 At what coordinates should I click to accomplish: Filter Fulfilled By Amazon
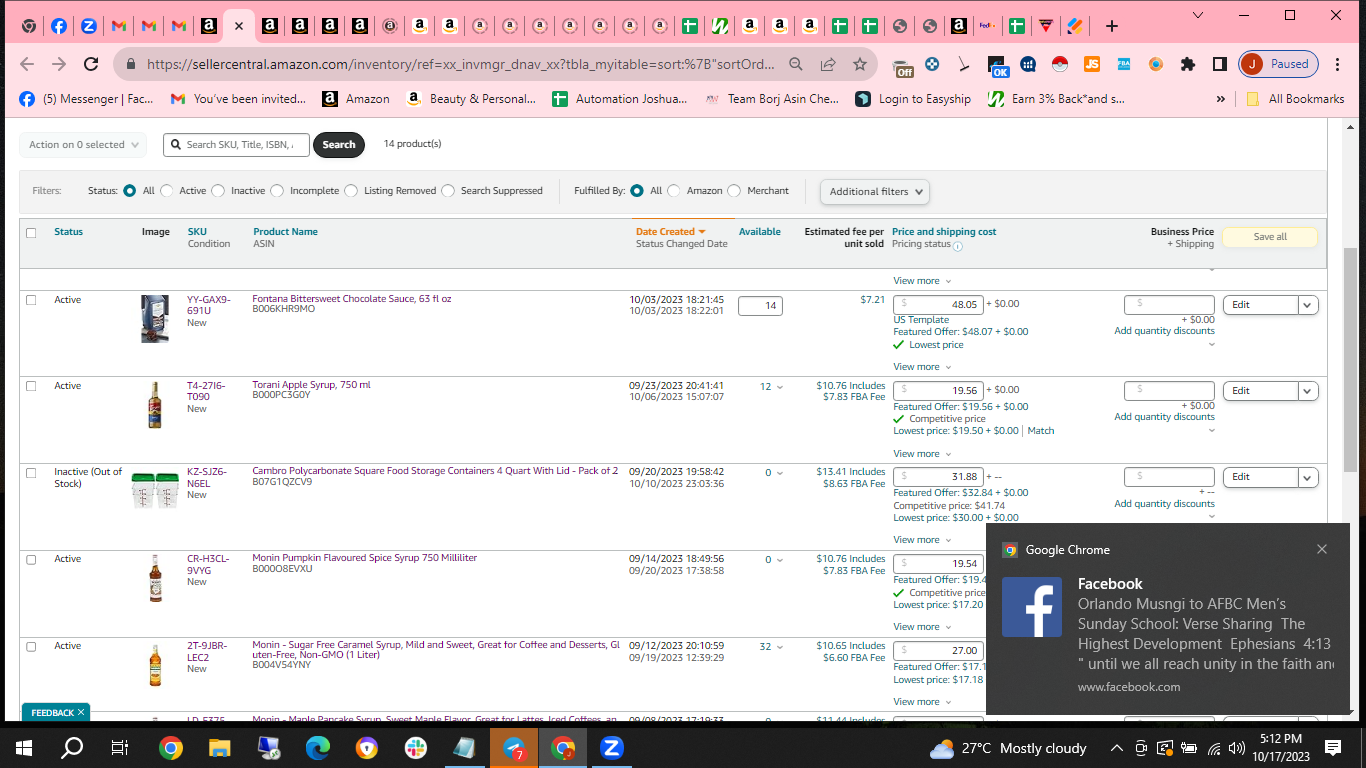click(674, 190)
